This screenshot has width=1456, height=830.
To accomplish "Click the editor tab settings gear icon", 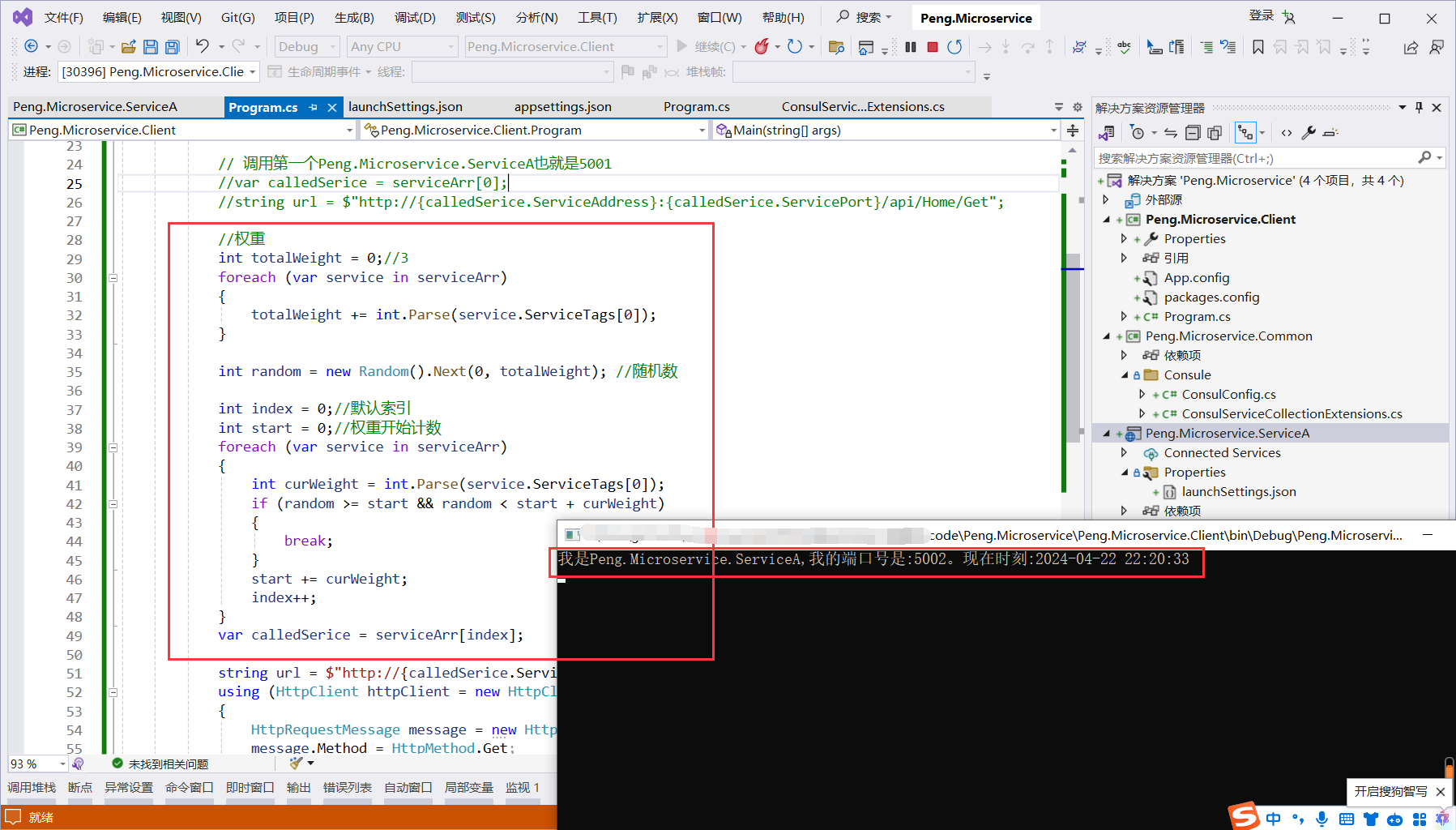I will [x=1077, y=107].
